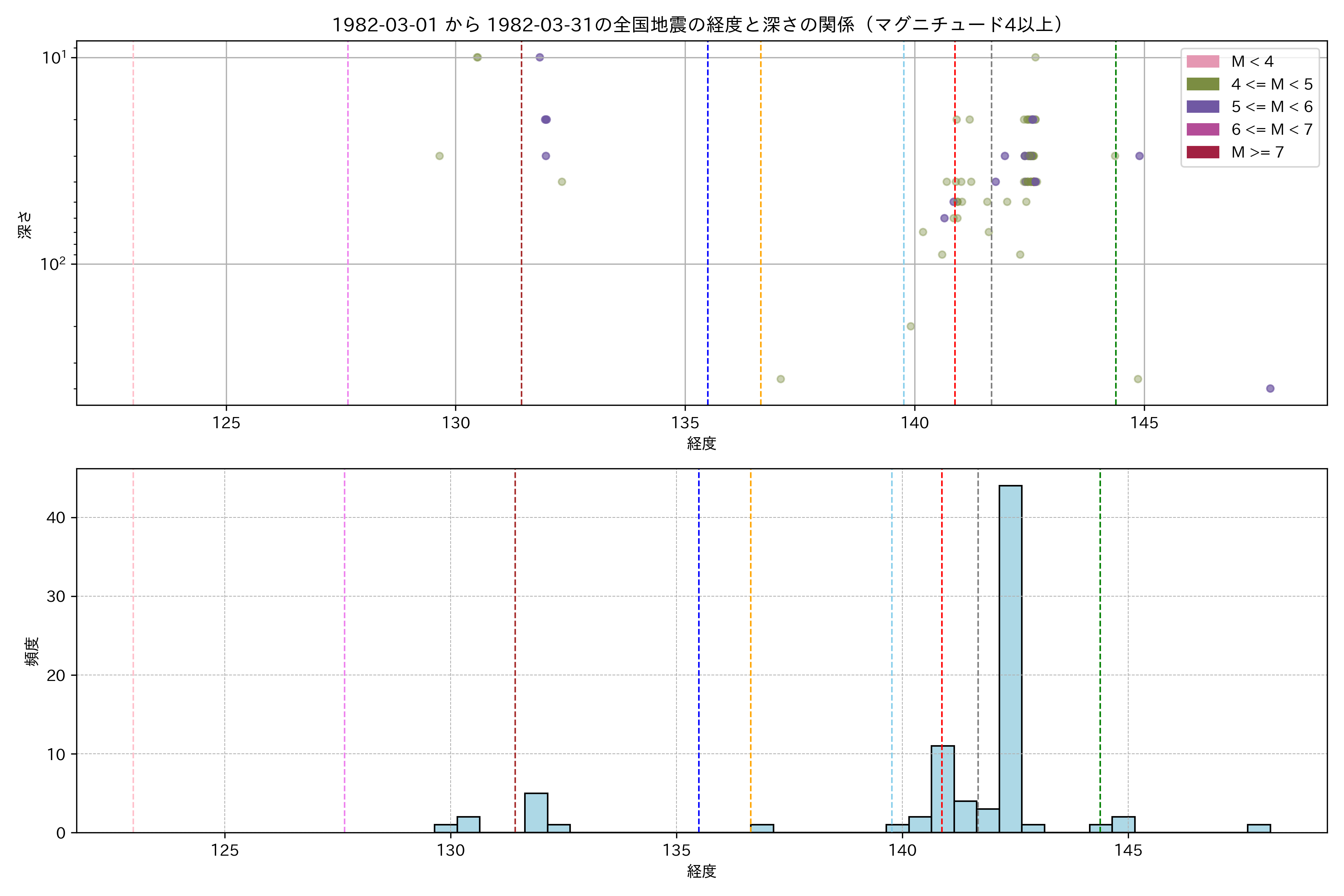Click the leftmost olive scatter point near 129.6
This screenshot has width=1344, height=896.
click(x=439, y=156)
